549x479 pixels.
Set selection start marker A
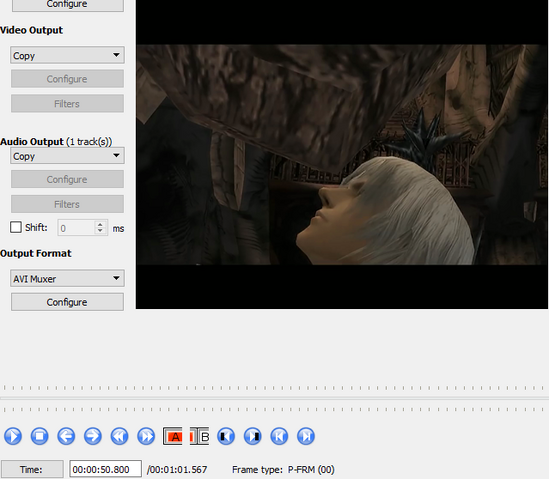coord(173,436)
